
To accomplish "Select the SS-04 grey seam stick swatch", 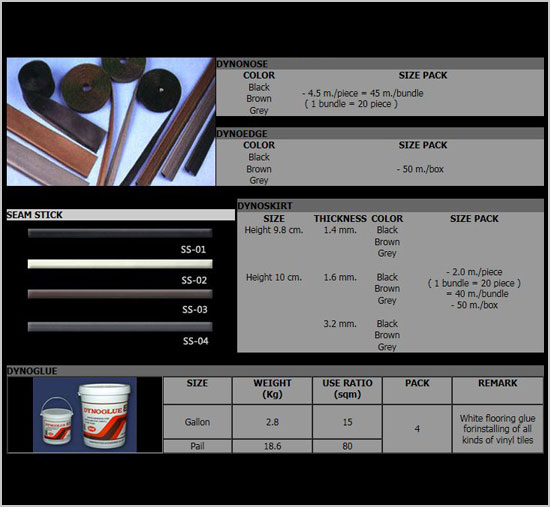I will click(120, 327).
